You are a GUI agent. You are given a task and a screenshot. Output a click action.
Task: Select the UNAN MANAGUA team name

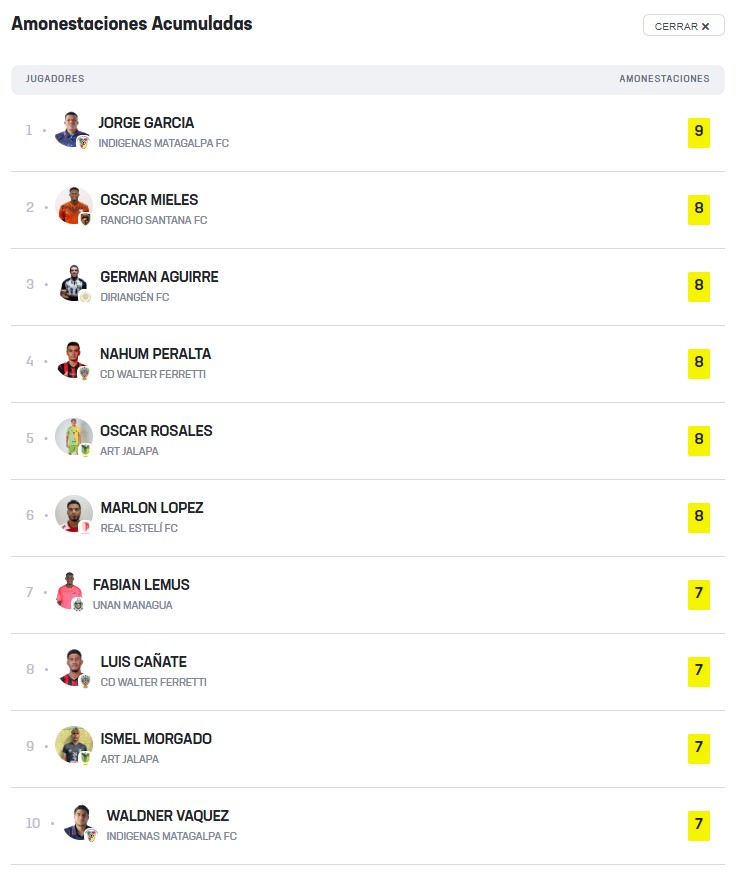[x=132, y=606]
